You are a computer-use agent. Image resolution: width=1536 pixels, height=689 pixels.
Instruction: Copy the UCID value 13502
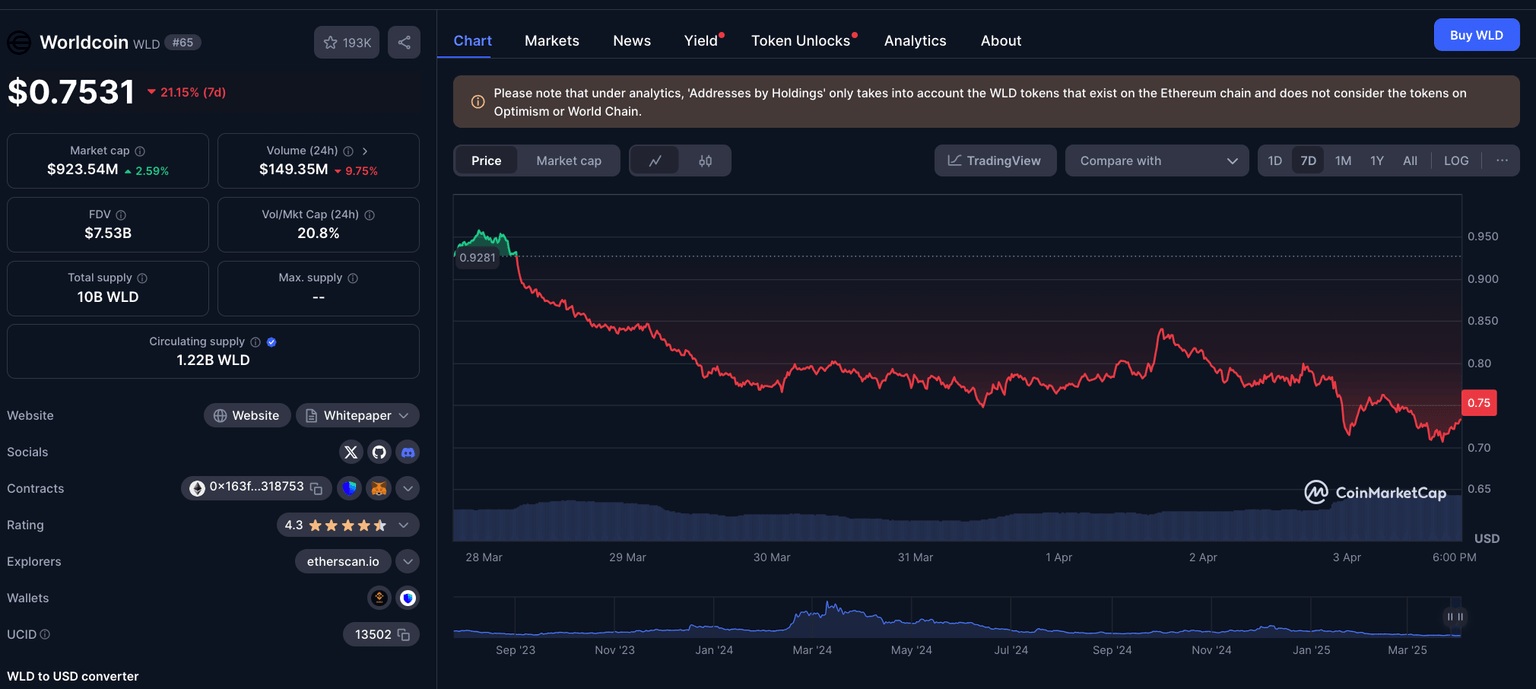[x=404, y=634]
